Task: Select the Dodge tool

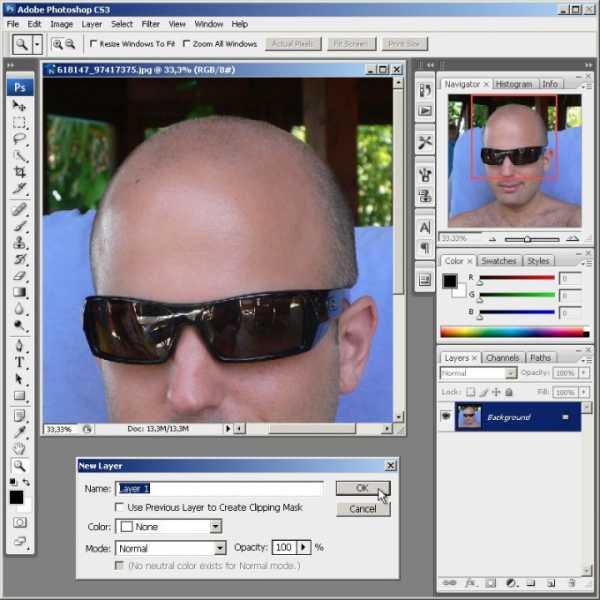Action: 19,325
